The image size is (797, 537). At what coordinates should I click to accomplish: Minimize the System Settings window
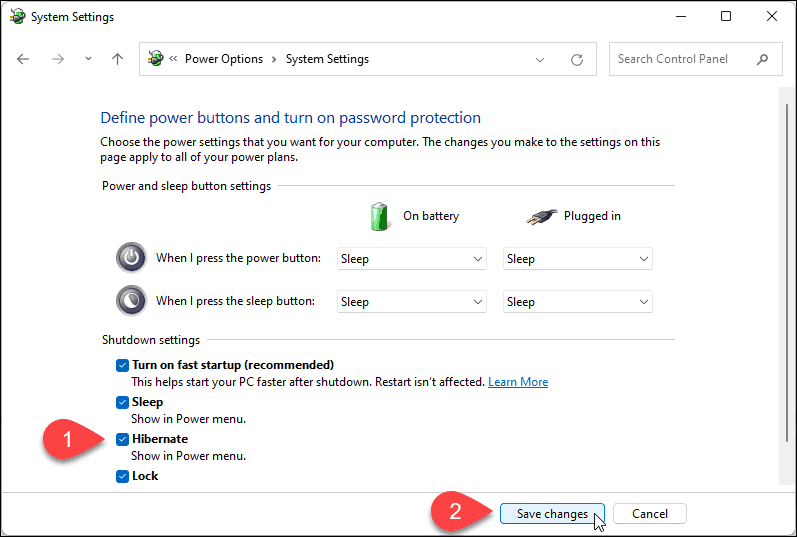pos(681,17)
